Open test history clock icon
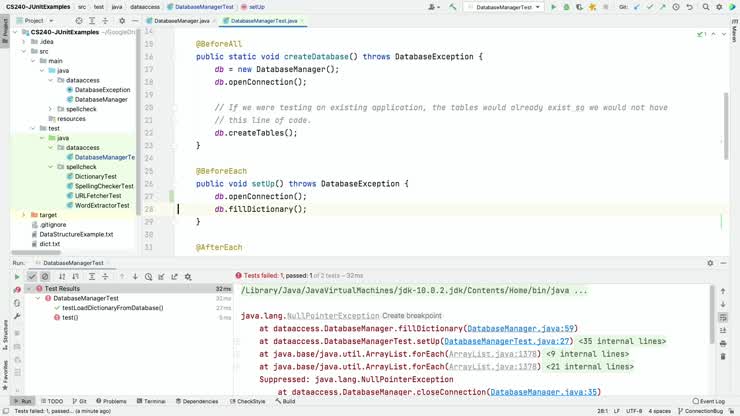Image resolution: width=740 pixels, height=416 pixels. (148, 277)
